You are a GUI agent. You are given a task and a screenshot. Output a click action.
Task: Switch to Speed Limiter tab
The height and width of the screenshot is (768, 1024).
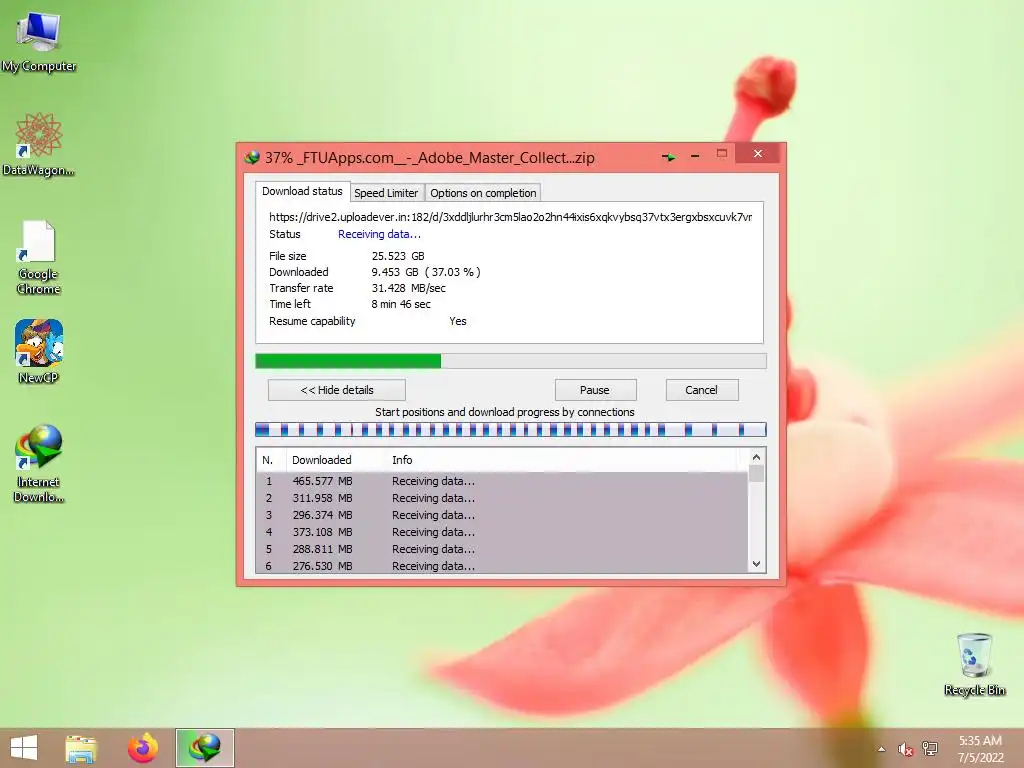tap(386, 193)
